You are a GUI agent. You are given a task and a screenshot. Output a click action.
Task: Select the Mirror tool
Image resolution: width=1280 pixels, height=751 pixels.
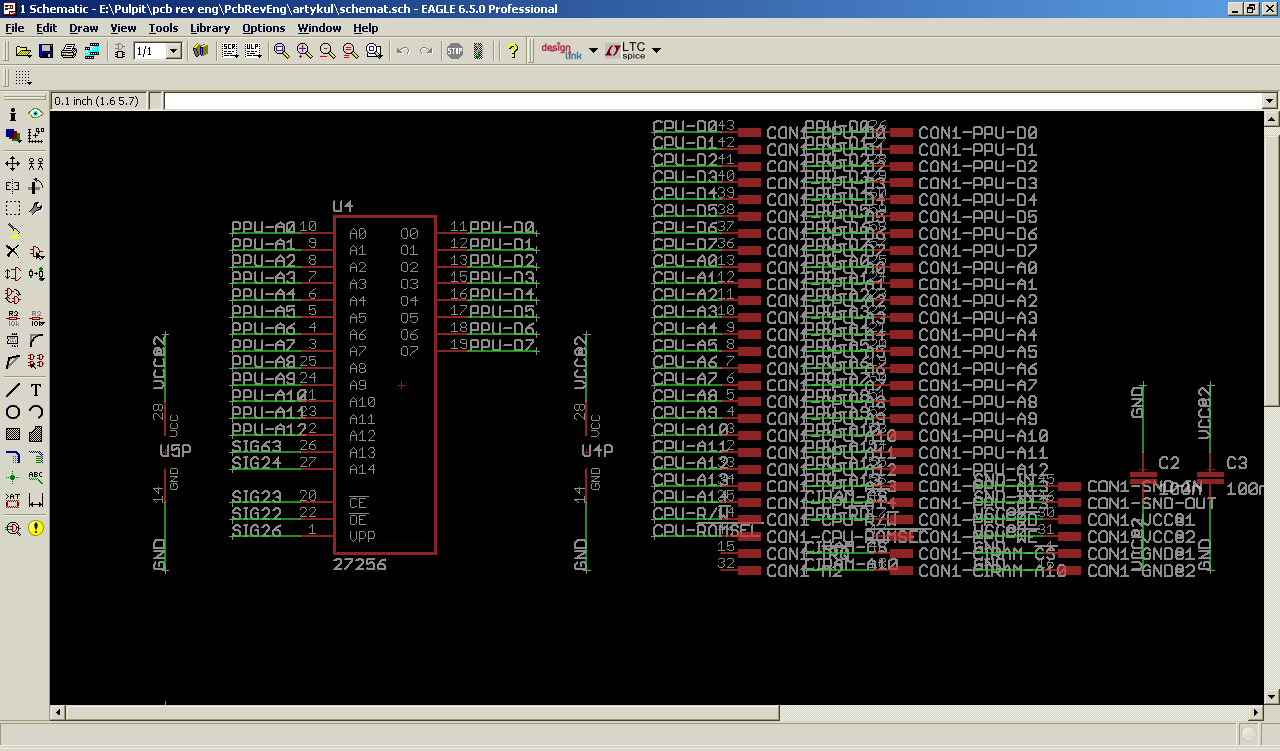[13, 186]
